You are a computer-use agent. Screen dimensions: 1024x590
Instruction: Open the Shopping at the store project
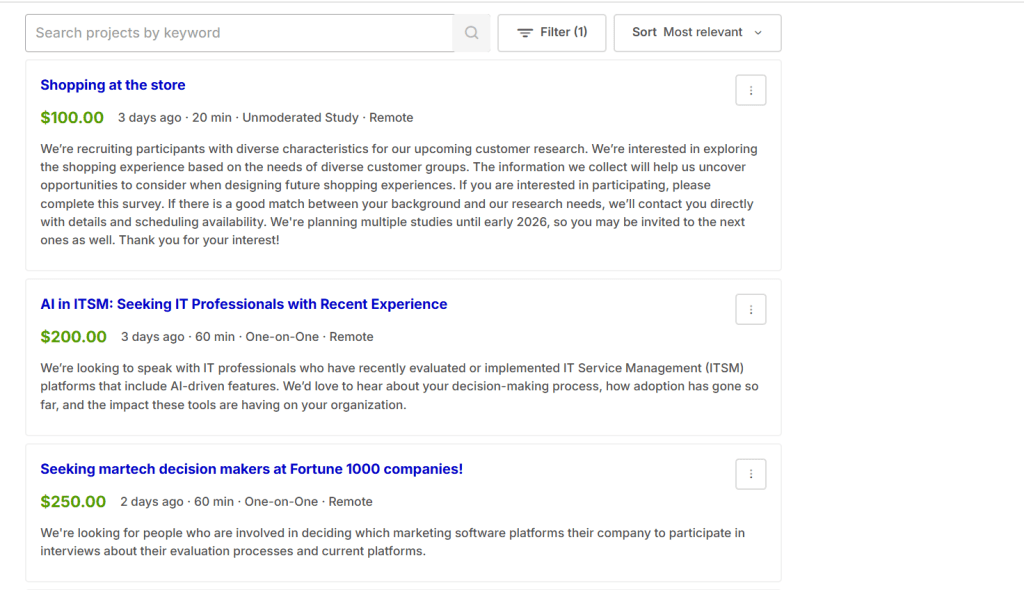point(112,85)
